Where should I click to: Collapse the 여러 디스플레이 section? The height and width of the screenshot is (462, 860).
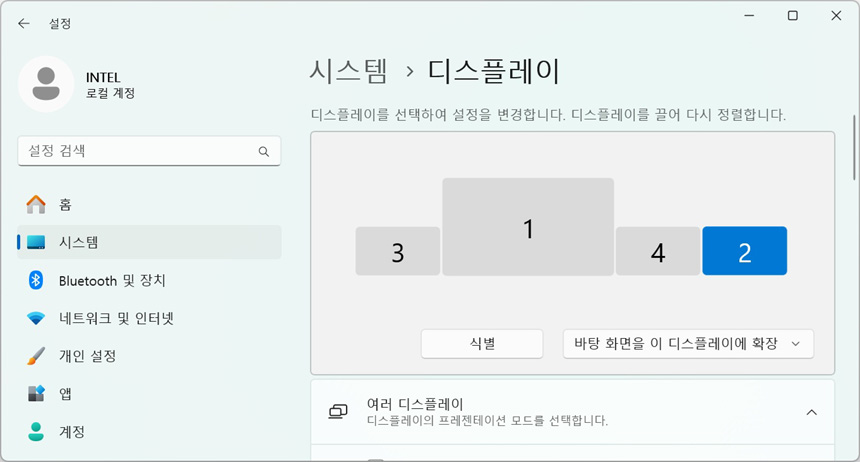(x=811, y=412)
